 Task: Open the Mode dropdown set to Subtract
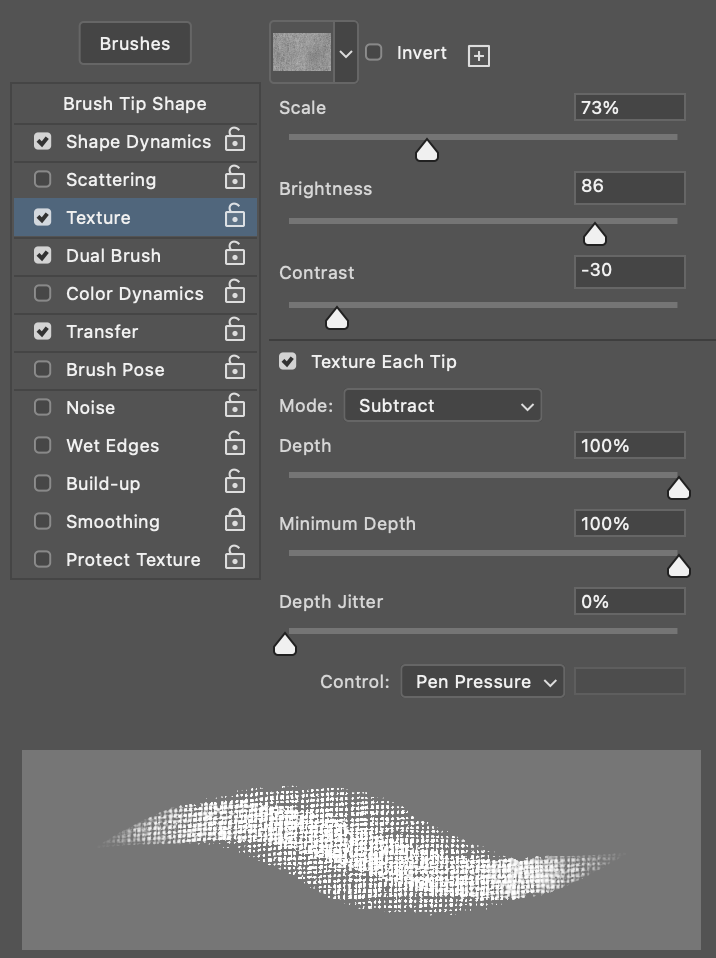pyautogui.click(x=443, y=405)
